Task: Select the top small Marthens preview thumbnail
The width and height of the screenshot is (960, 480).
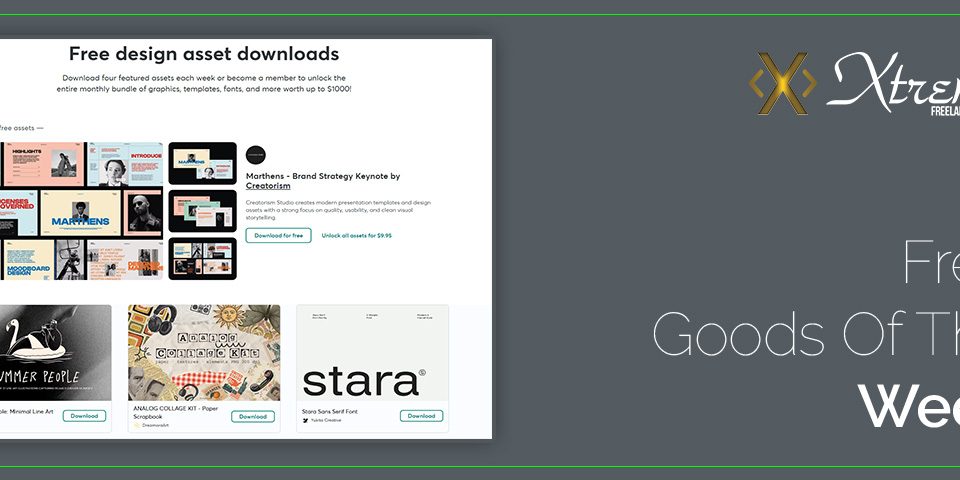Action: 203,163
